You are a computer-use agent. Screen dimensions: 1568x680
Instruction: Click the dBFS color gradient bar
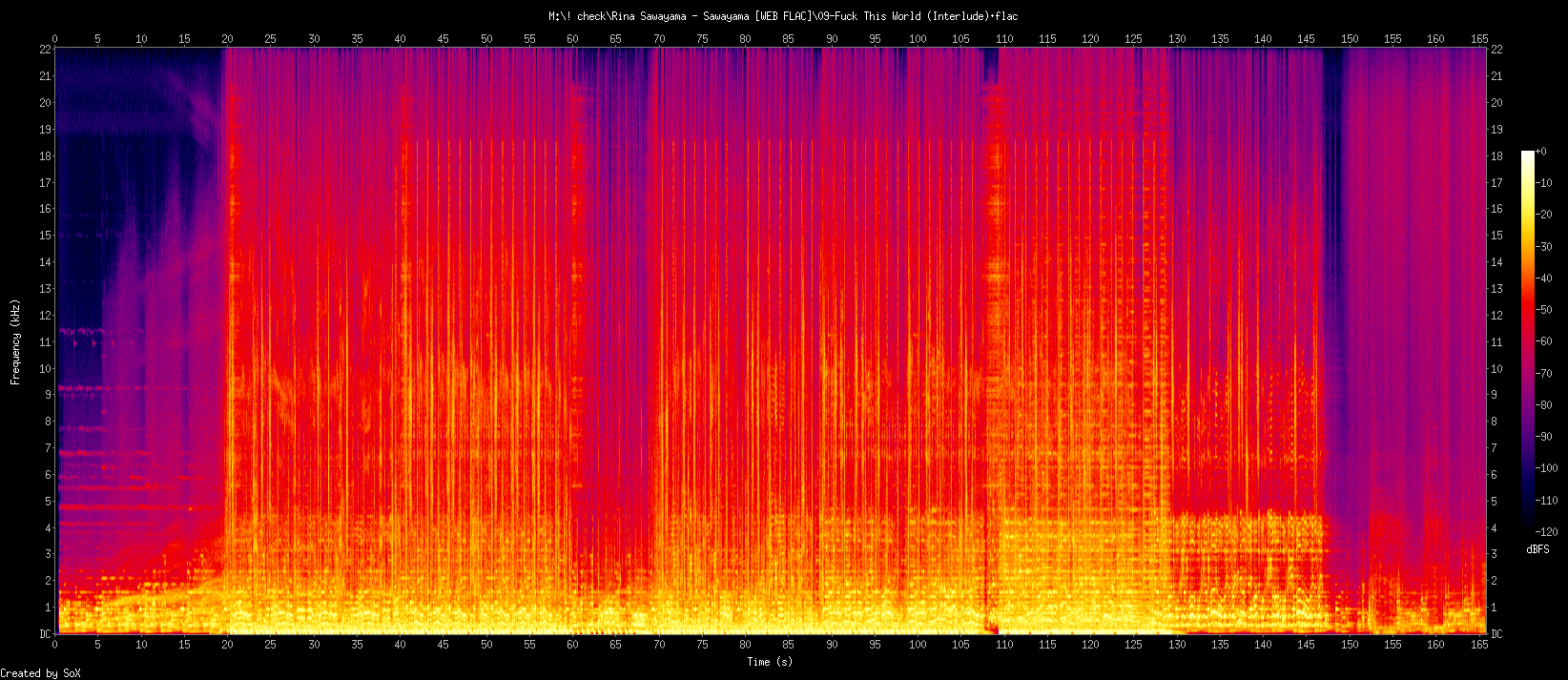click(1528, 340)
